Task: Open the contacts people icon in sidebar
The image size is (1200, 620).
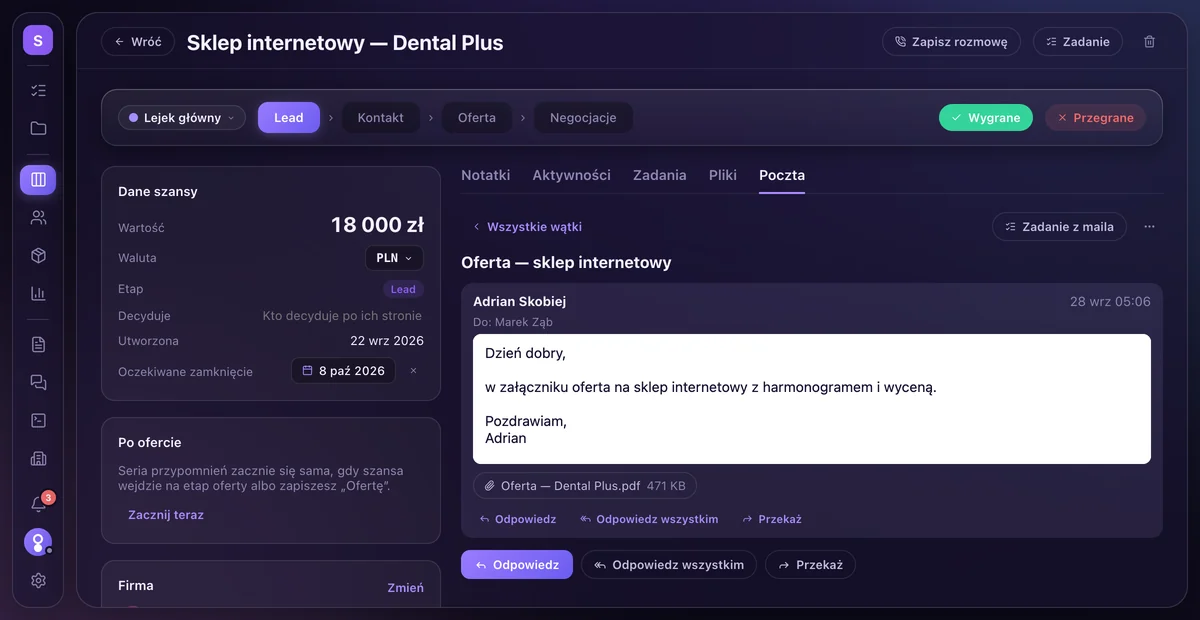Action: [38, 217]
